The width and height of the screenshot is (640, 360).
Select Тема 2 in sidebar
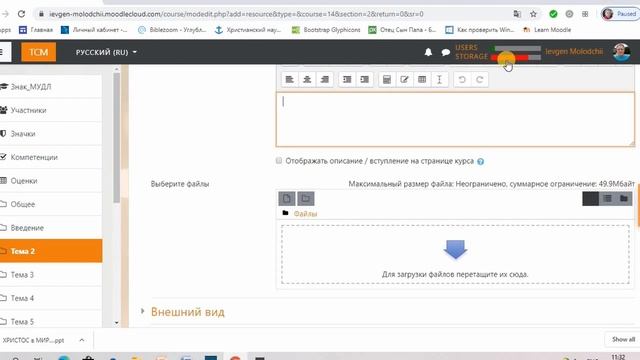click(50, 251)
